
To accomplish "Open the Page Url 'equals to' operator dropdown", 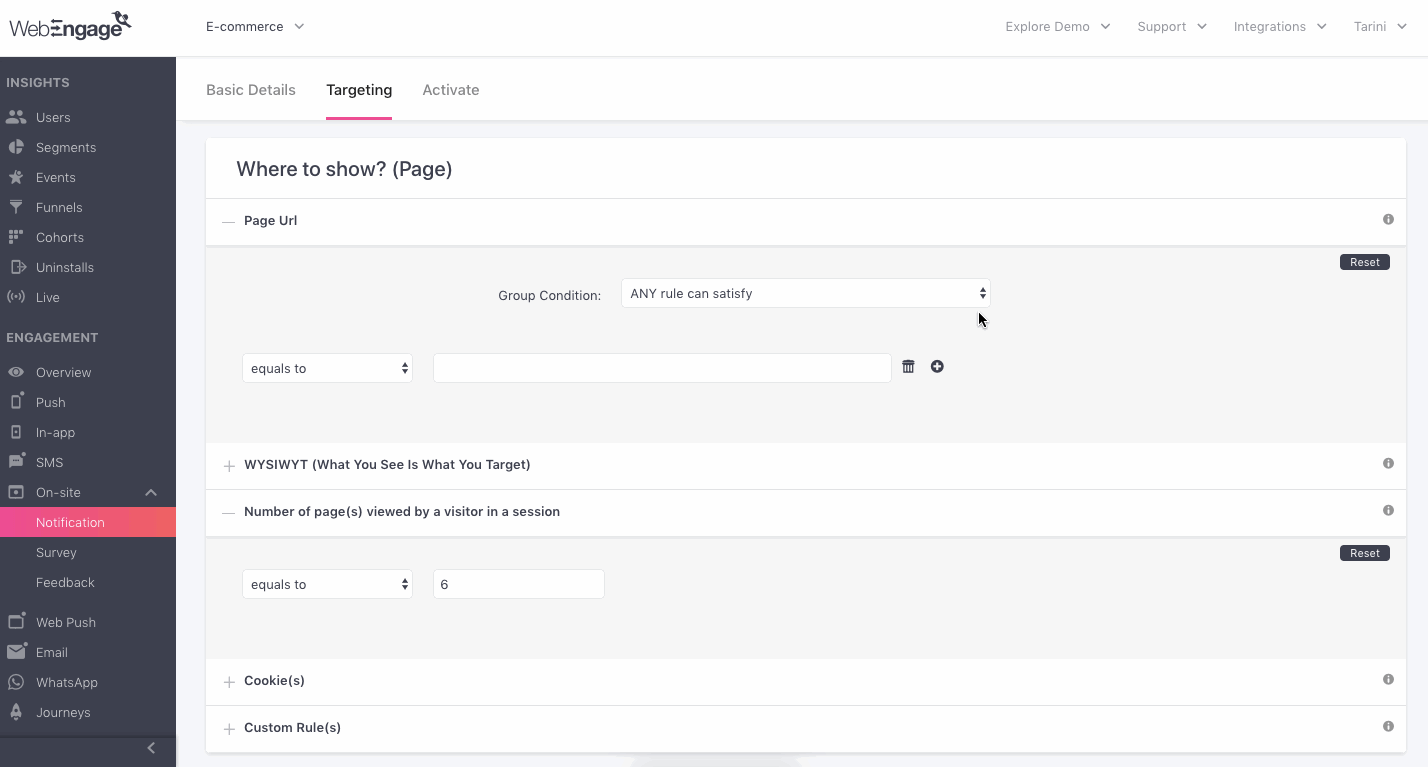I will 327,368.
